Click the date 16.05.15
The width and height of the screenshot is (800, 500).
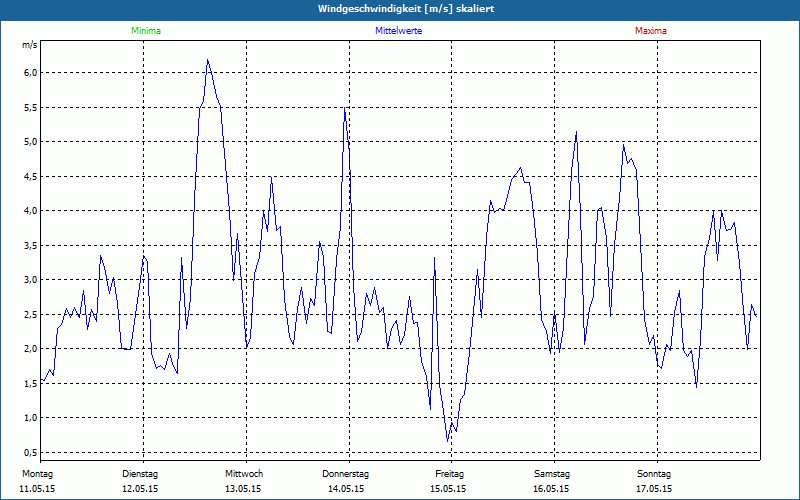tap(551, 488)
